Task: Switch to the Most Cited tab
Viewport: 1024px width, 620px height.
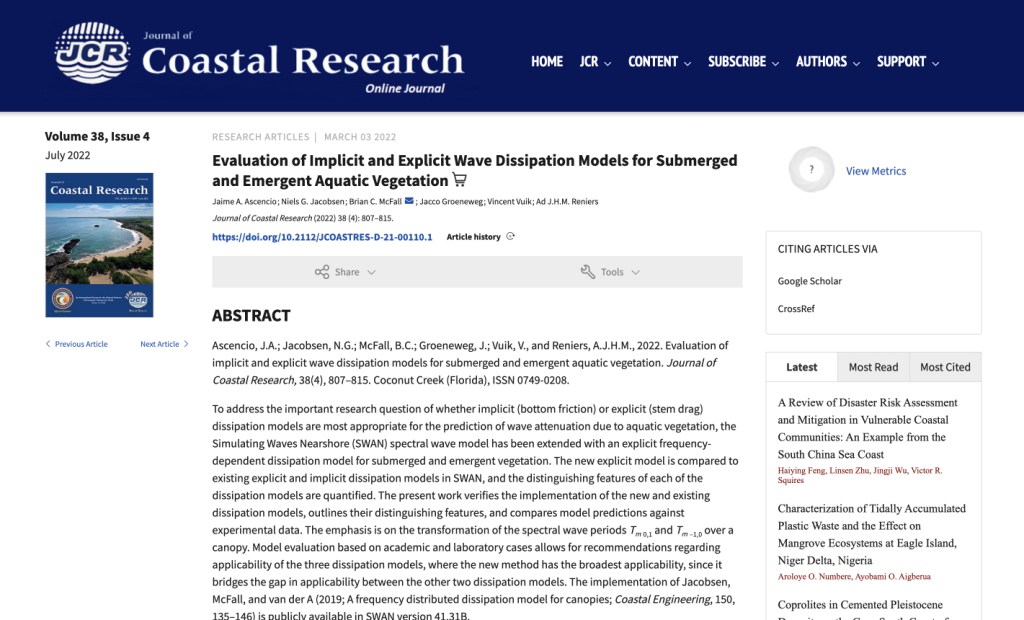Action: click(945, 367)
